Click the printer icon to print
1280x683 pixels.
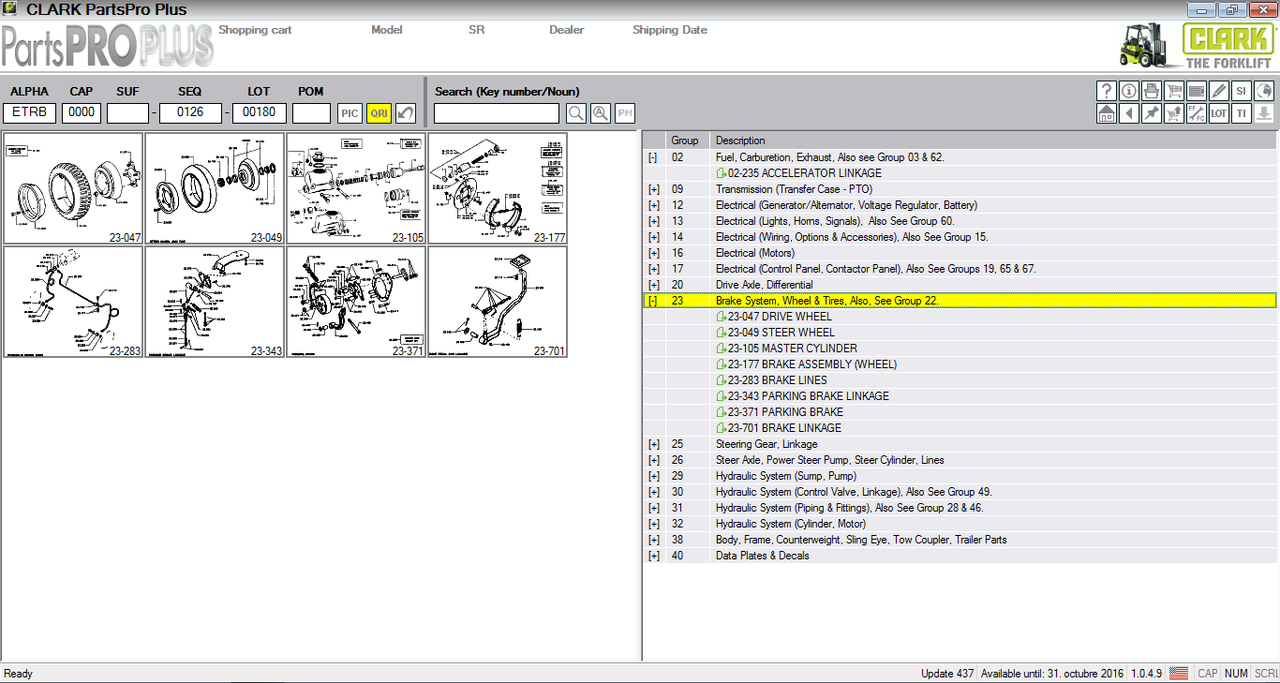(1151, 90)
